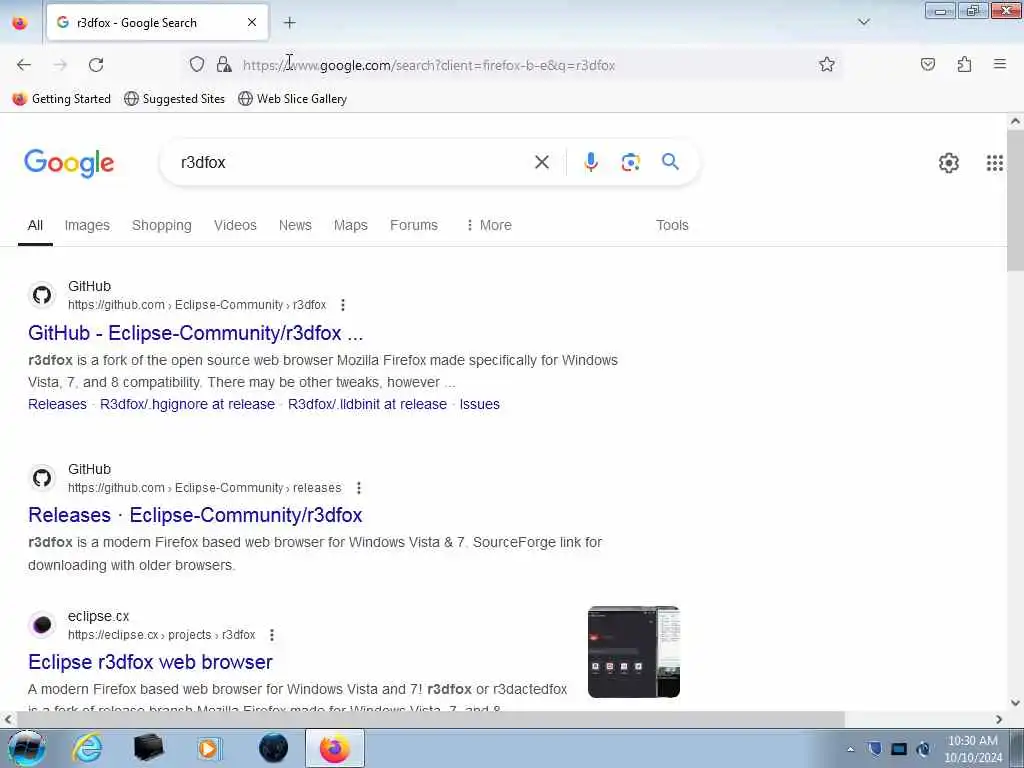Open the list all tabs chevron
The height and width of the screenshot is (768, 1024).
(x=863, y=22)
